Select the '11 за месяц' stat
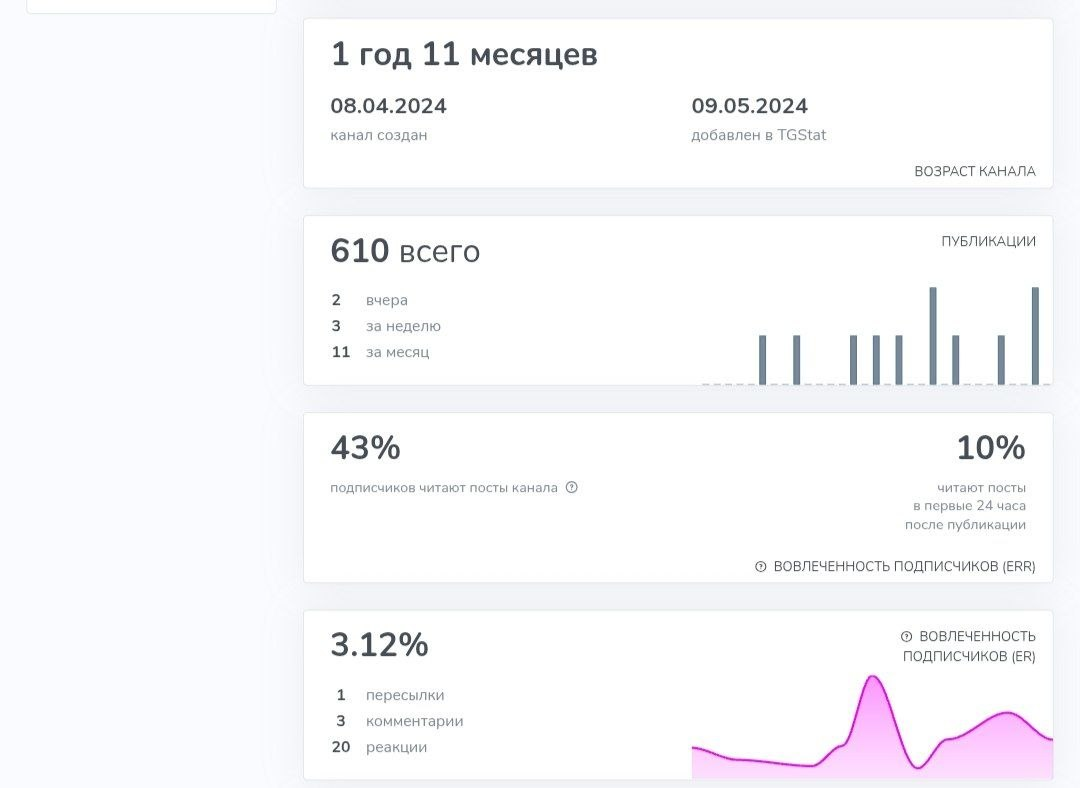The image size is (1080, 788). 385,352
